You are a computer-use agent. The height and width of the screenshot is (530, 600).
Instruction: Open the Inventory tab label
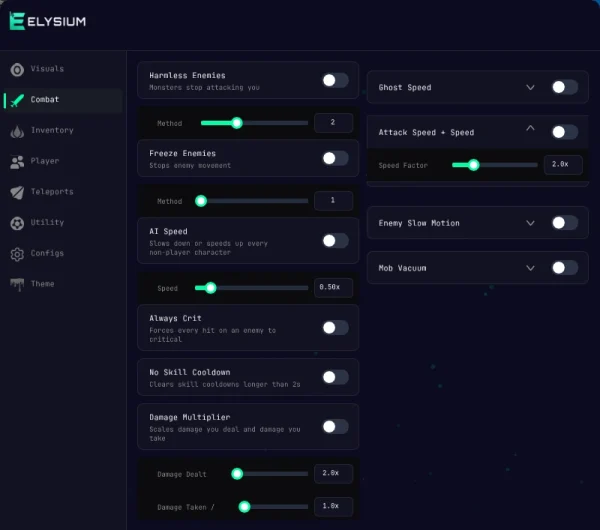click(x=52, y=130)
